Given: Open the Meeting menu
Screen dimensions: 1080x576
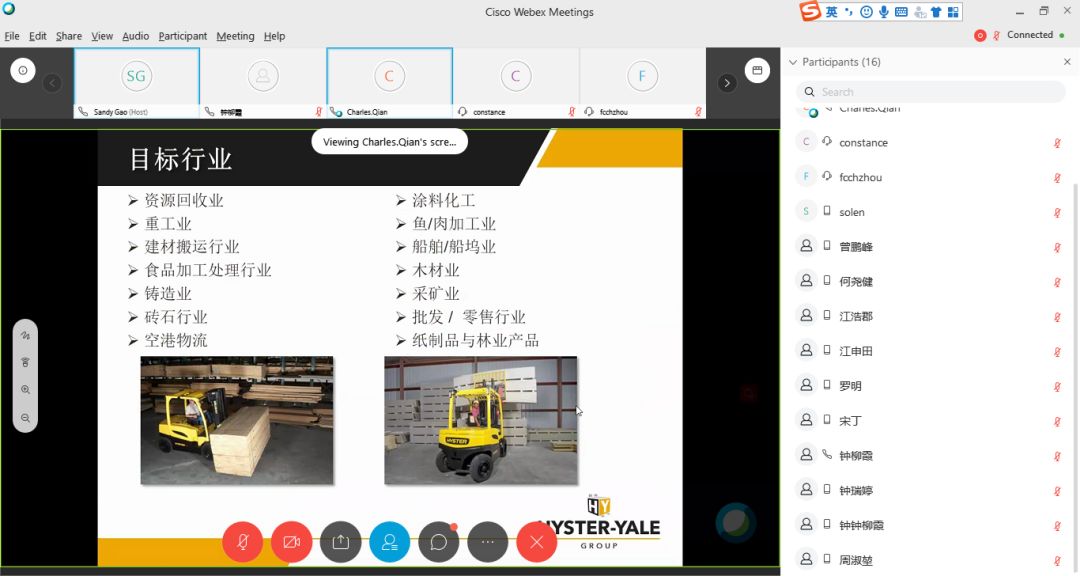Looking at the screenshot, I should 235,36.
